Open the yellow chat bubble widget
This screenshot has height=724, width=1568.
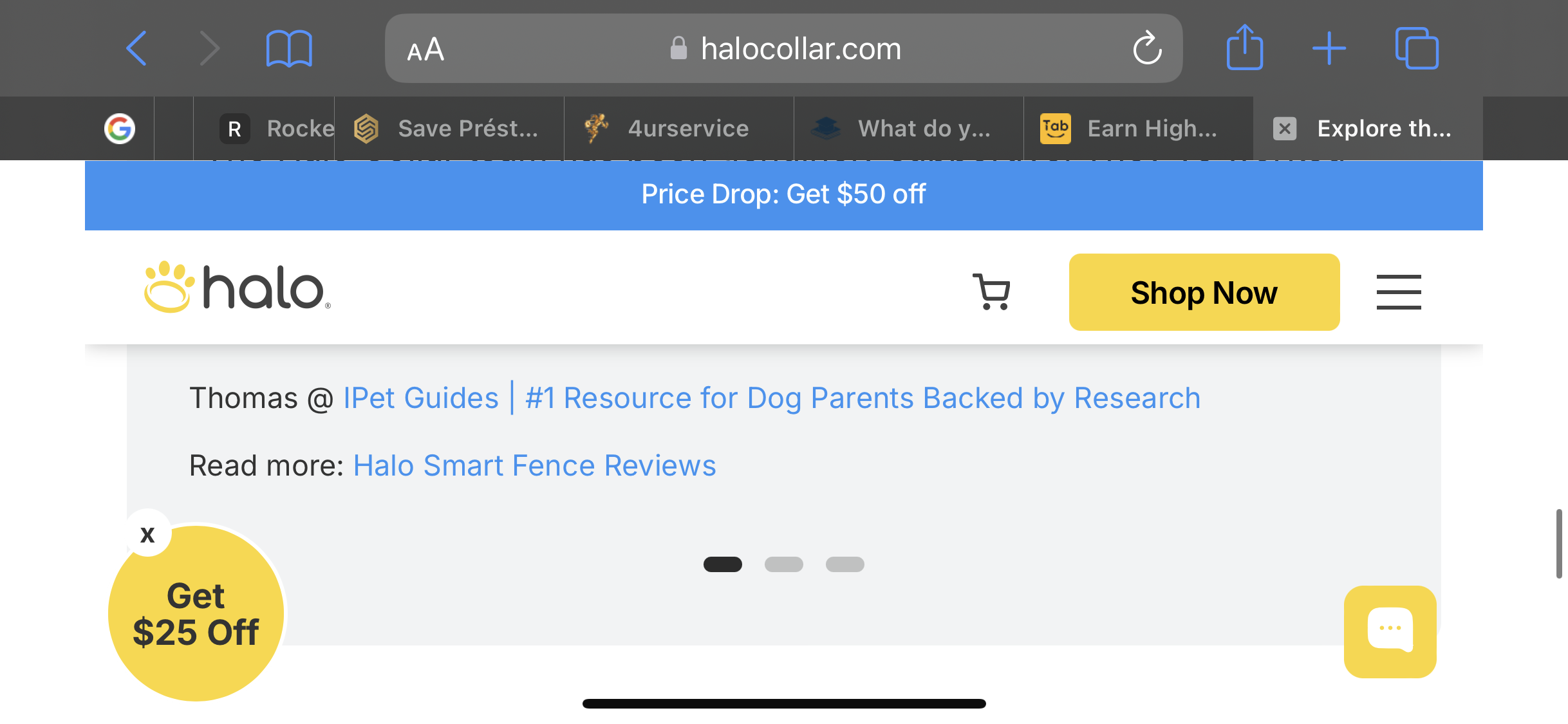(x=1390, y=631)
